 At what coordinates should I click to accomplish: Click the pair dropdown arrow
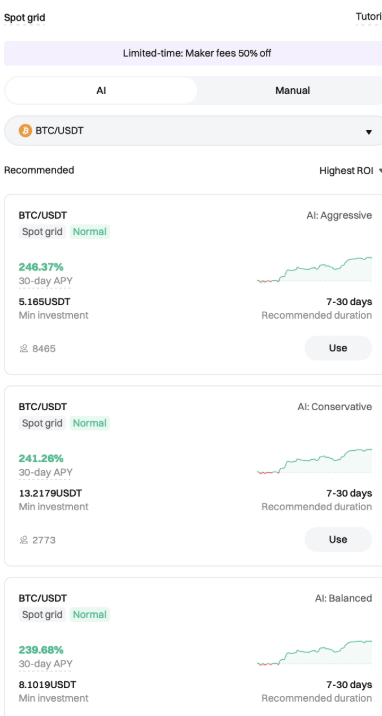369,132
